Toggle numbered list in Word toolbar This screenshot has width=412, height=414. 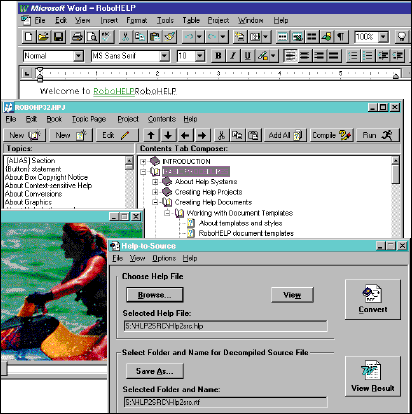point(353,56)
